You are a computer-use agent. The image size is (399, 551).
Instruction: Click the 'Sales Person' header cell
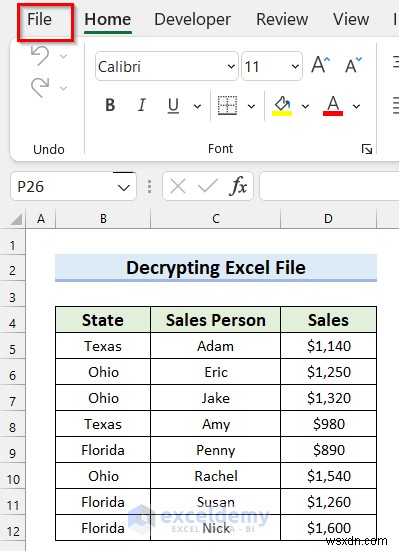pyautogui.click(x=215, y=320)
